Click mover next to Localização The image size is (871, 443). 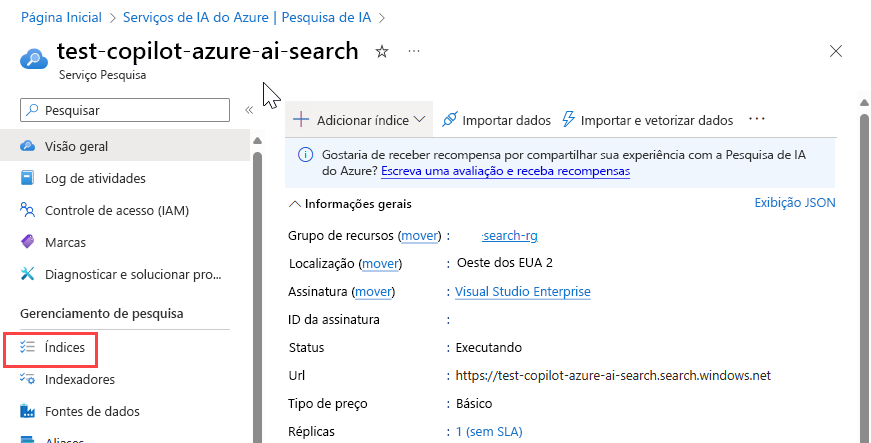[381, 263]
